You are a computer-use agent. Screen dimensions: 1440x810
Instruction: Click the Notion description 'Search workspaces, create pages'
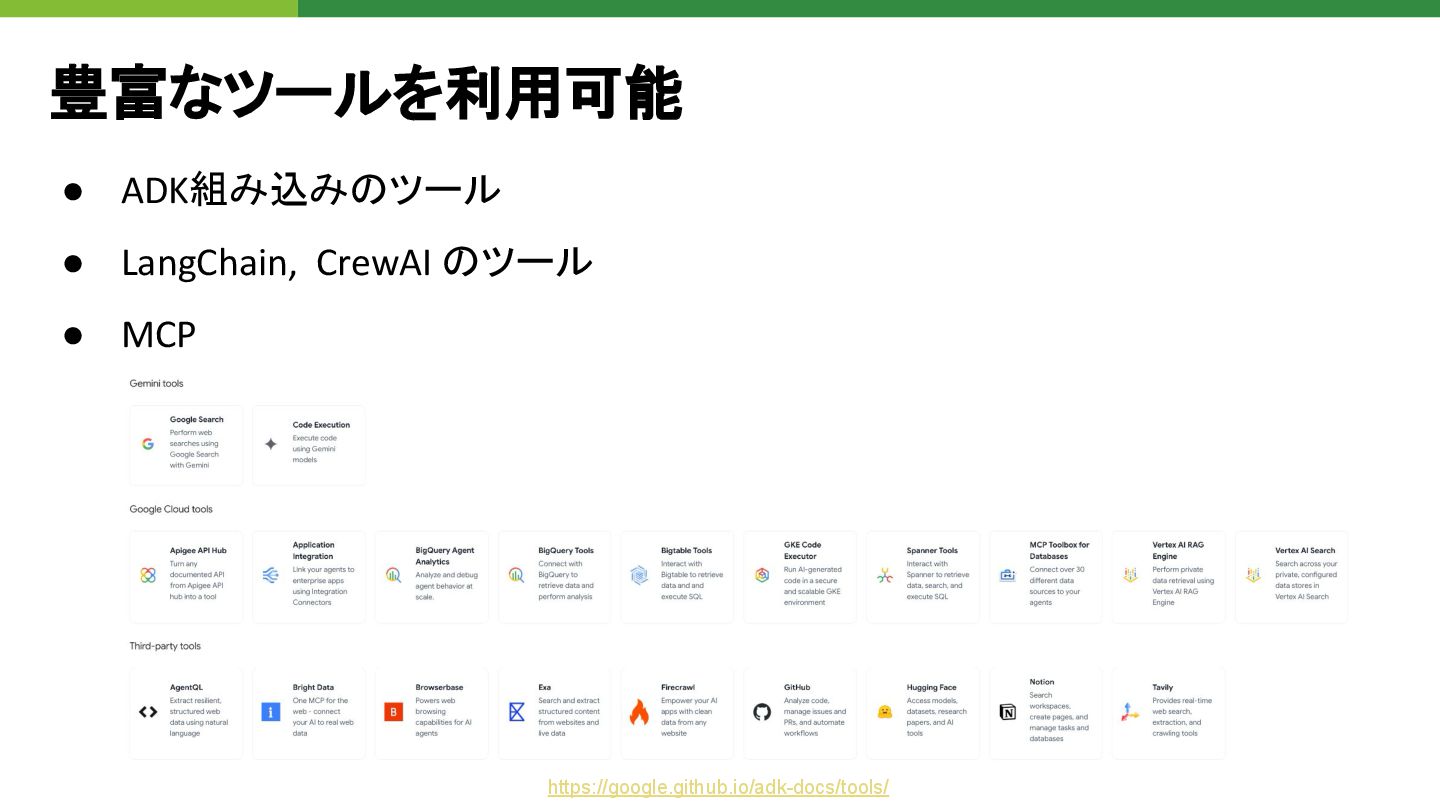coord(1059,717)
